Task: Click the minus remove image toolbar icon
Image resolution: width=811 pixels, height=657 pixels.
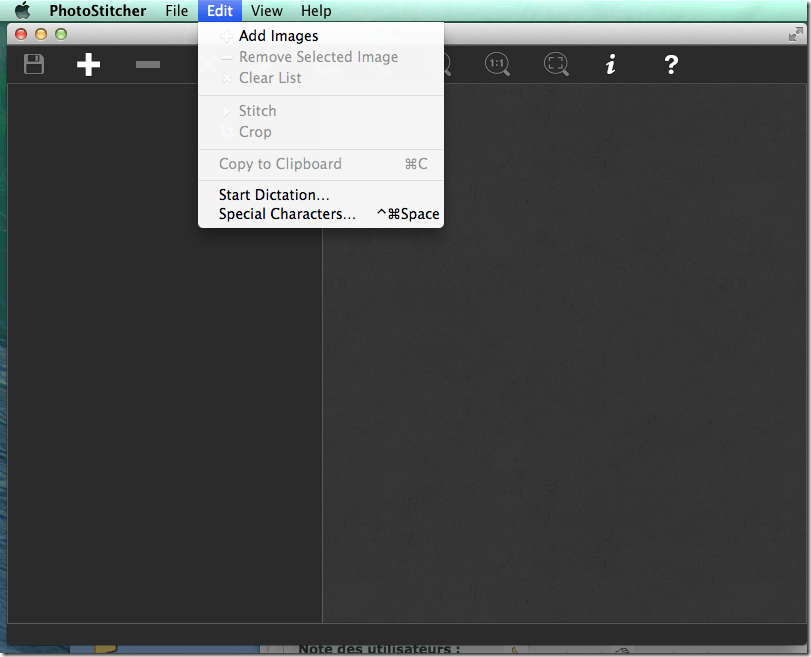Action: coord(148,65)
